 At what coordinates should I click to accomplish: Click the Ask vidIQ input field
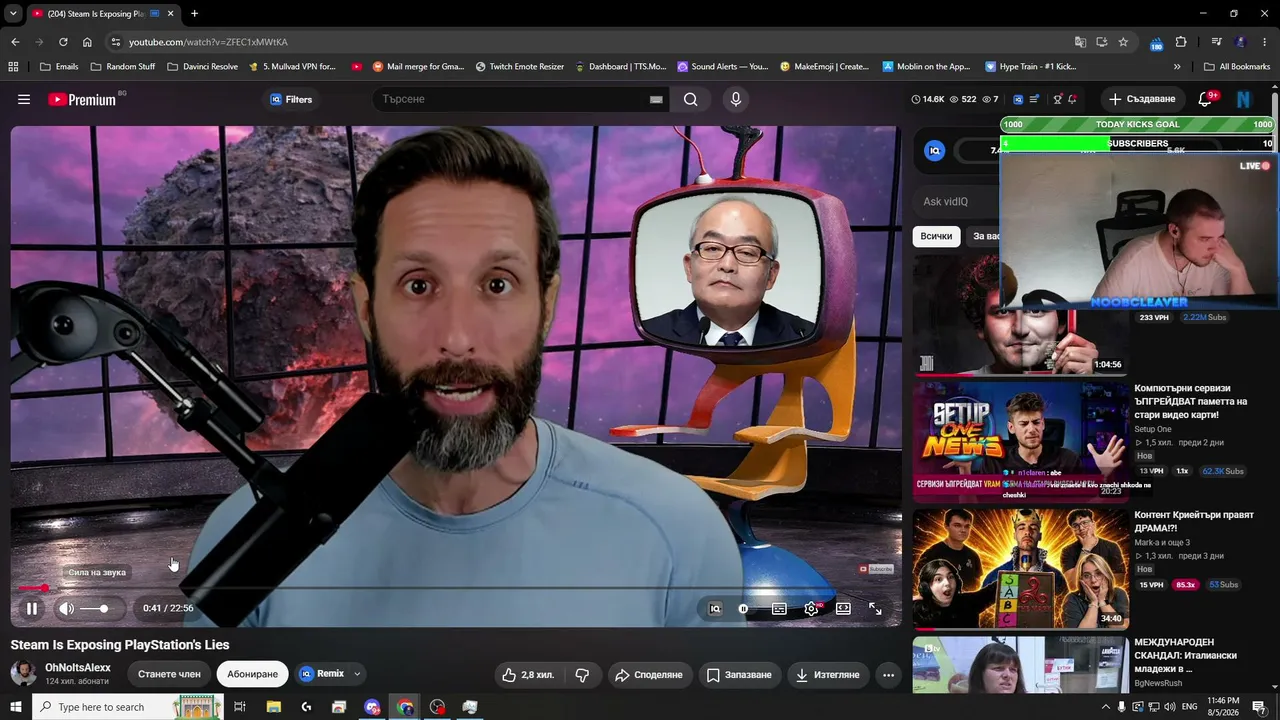coord(958,201)
